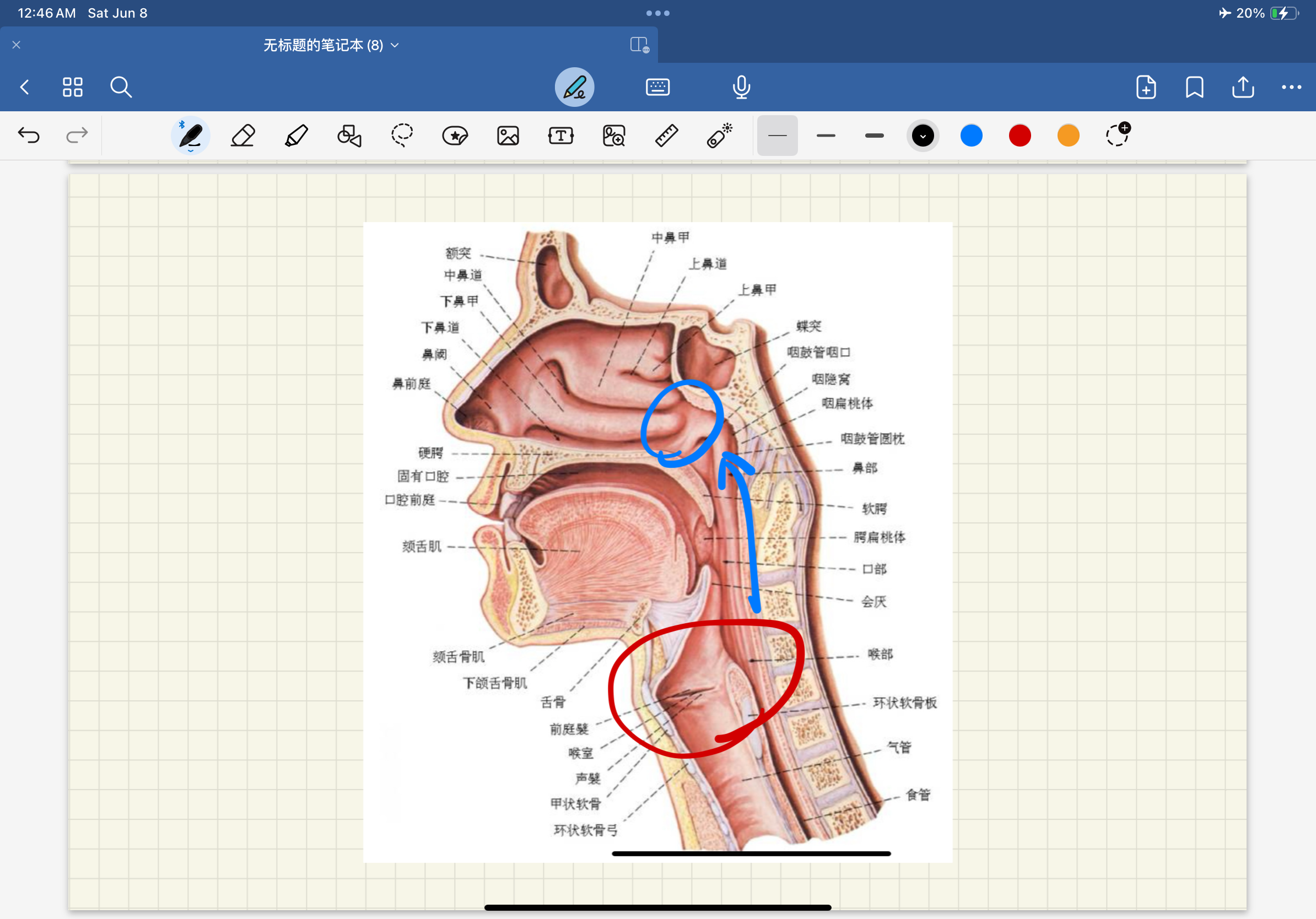
Task: Choose the Shapes tool
Action: pyautogui.click(x=349, y=136)
